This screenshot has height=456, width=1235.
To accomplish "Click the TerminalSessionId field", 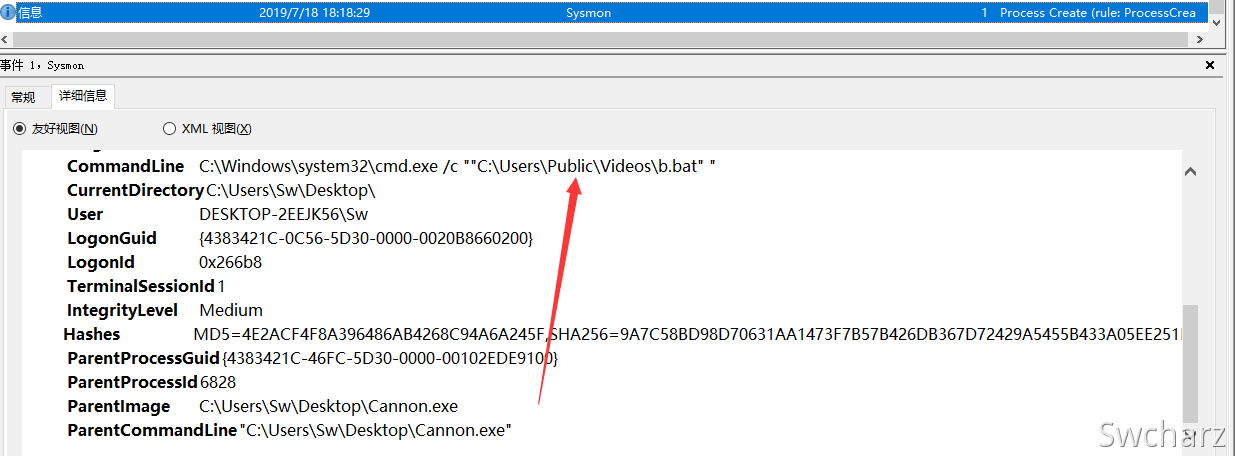I will [x=146, y=286].
